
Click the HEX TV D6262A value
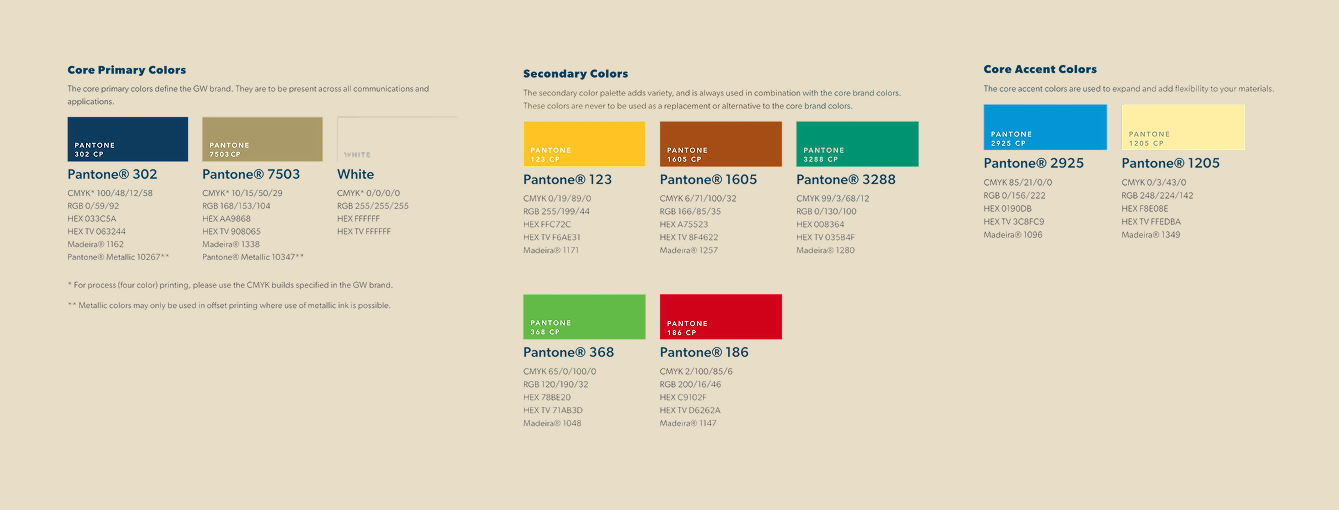[x=690, y=410]
